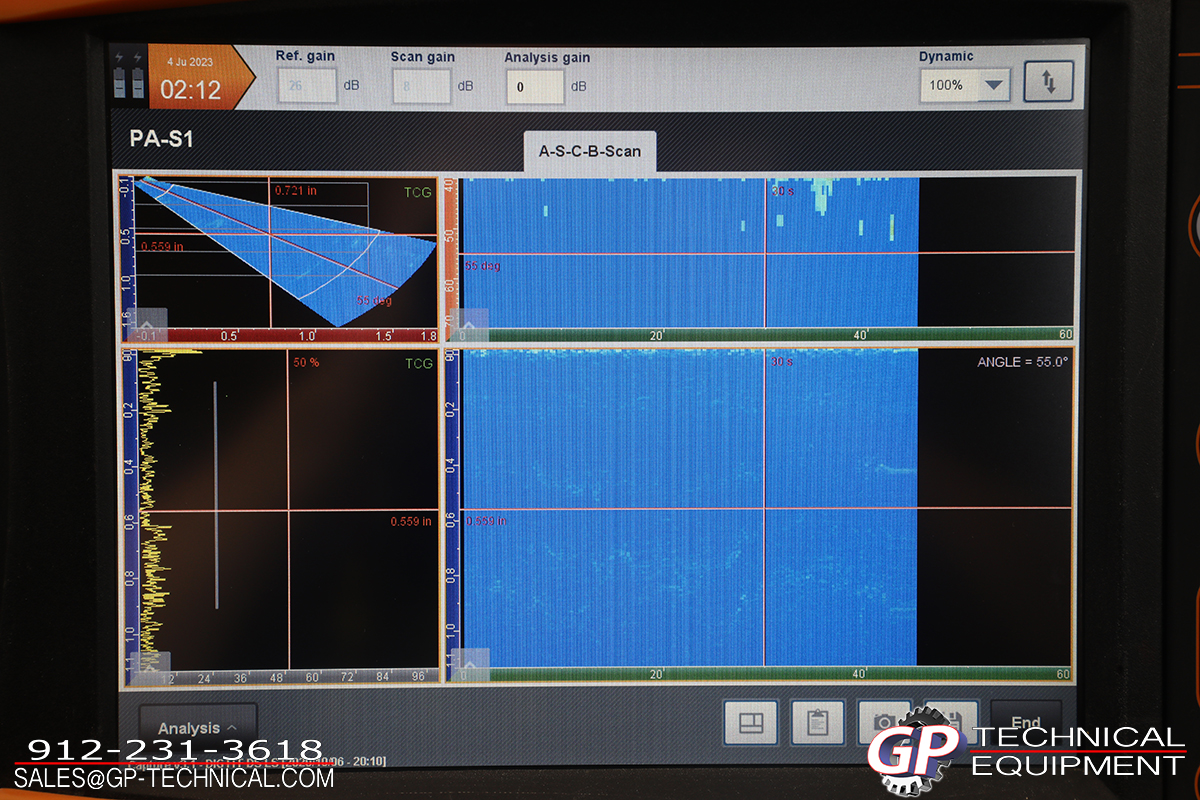
Task: Toggle the TCG label in the S-scan view
Action: tap(418, 192)
